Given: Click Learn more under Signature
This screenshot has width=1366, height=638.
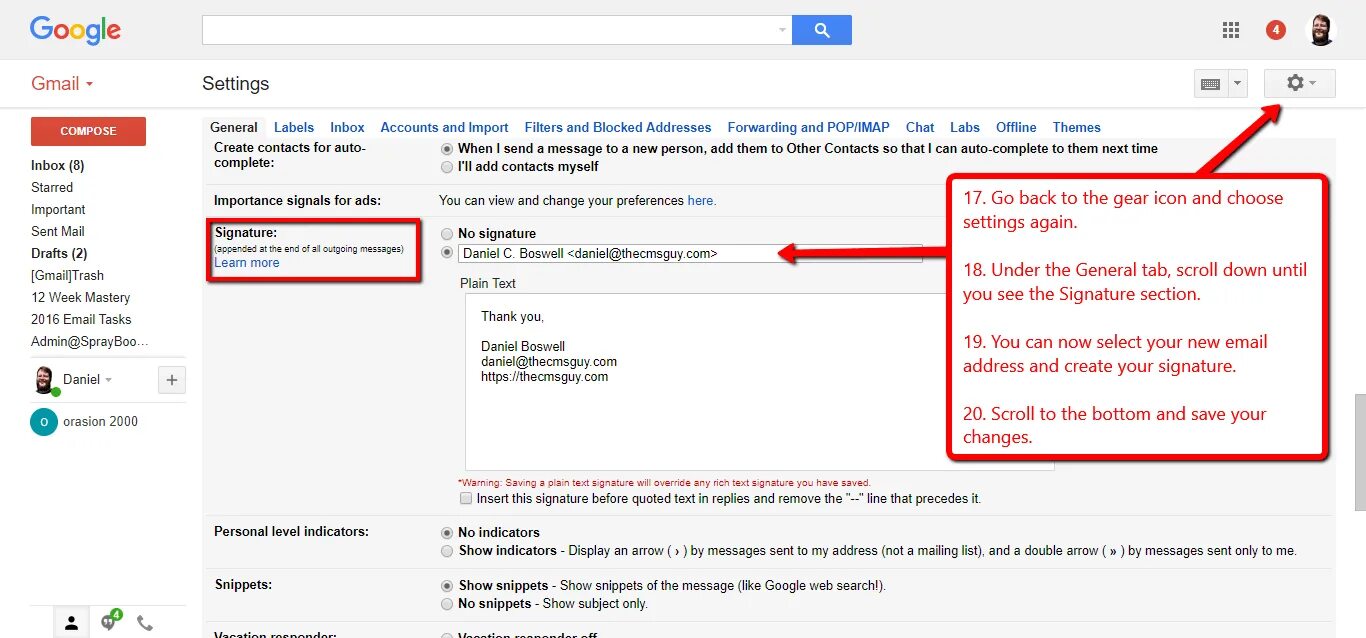Looking at the screenshot, I should click(247, 263).
